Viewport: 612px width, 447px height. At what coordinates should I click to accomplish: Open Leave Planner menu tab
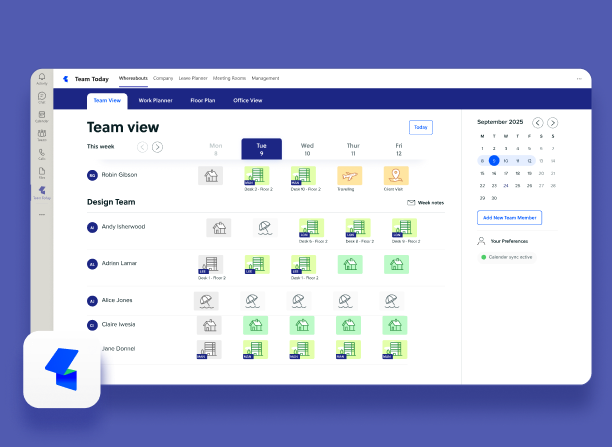click(193, 78)
